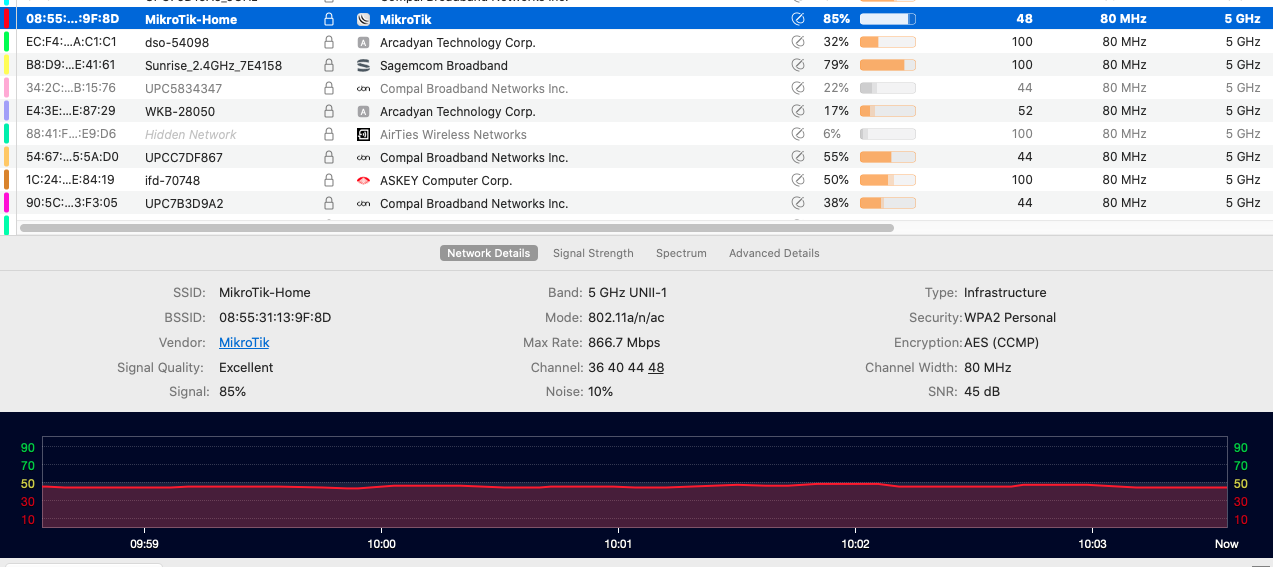Select the Sunrise_2.4GHz_7E4158 network row

636,65
